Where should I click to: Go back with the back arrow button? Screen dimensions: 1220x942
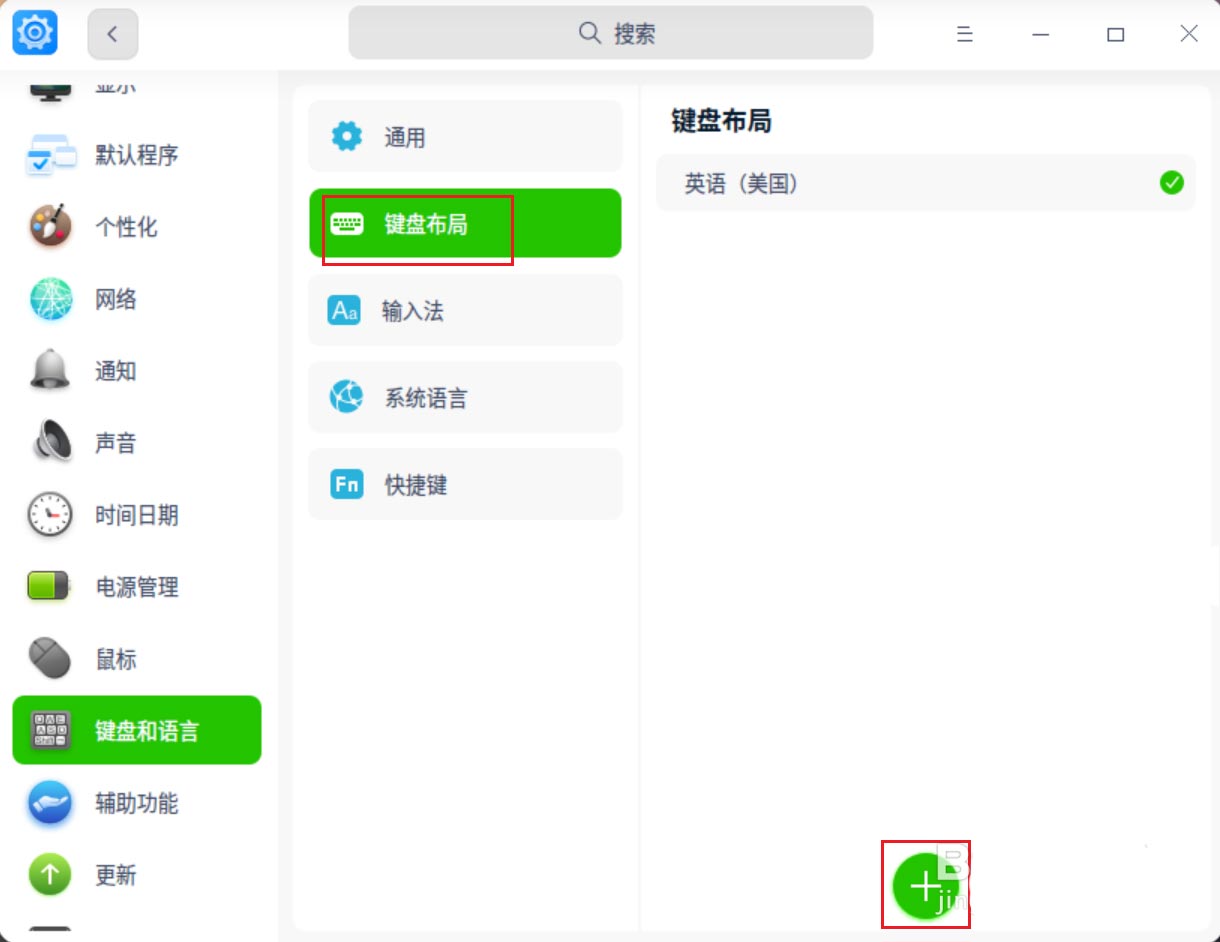point(113,34)
